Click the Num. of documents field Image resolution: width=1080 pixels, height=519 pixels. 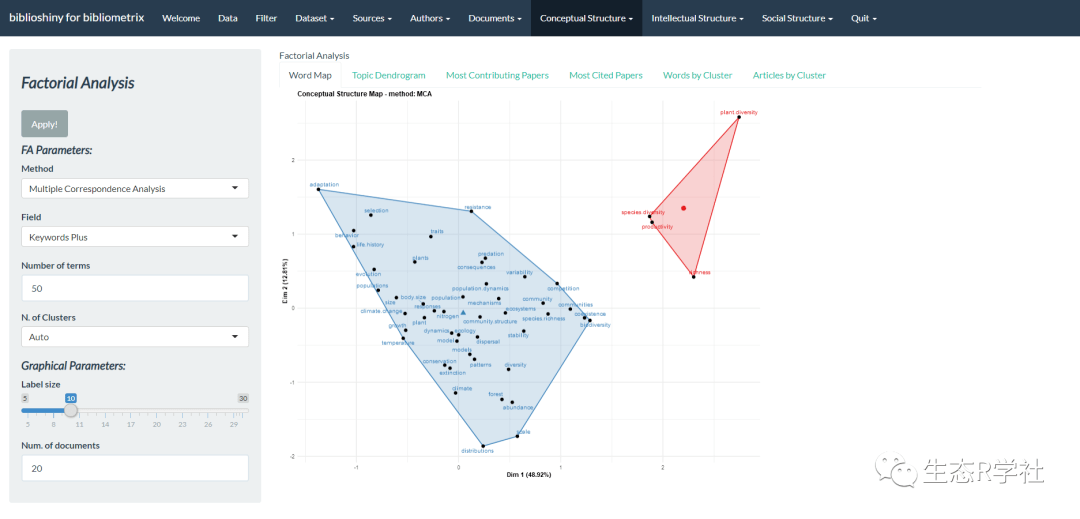[135, 468]
